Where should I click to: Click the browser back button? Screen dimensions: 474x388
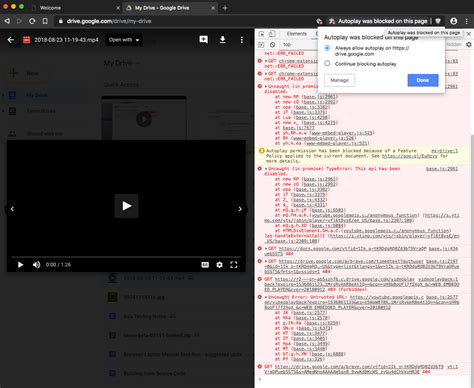7,21
